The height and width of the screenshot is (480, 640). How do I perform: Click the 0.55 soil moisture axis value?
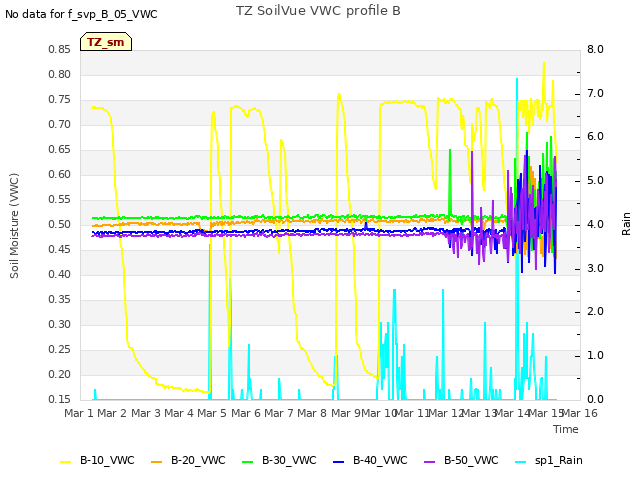pyautogui.click(x=60, y=200)
